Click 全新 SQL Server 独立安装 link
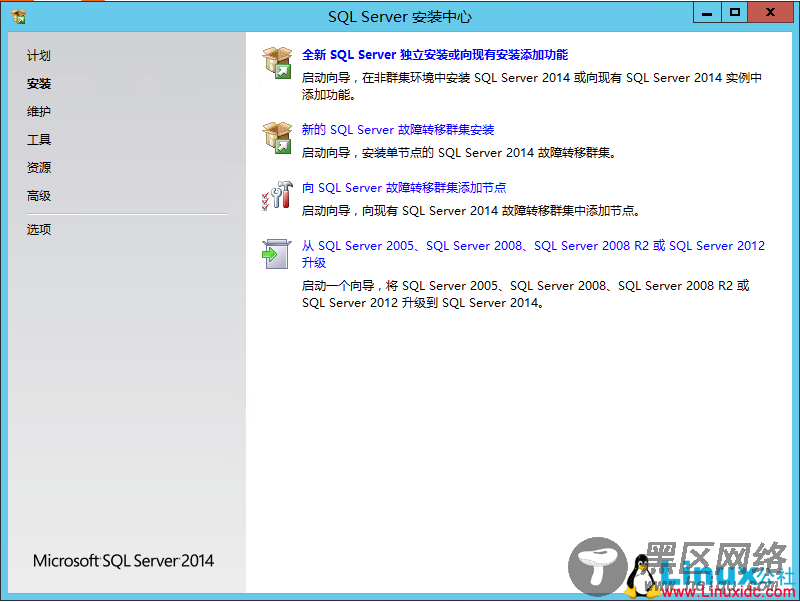 [435, 55]
